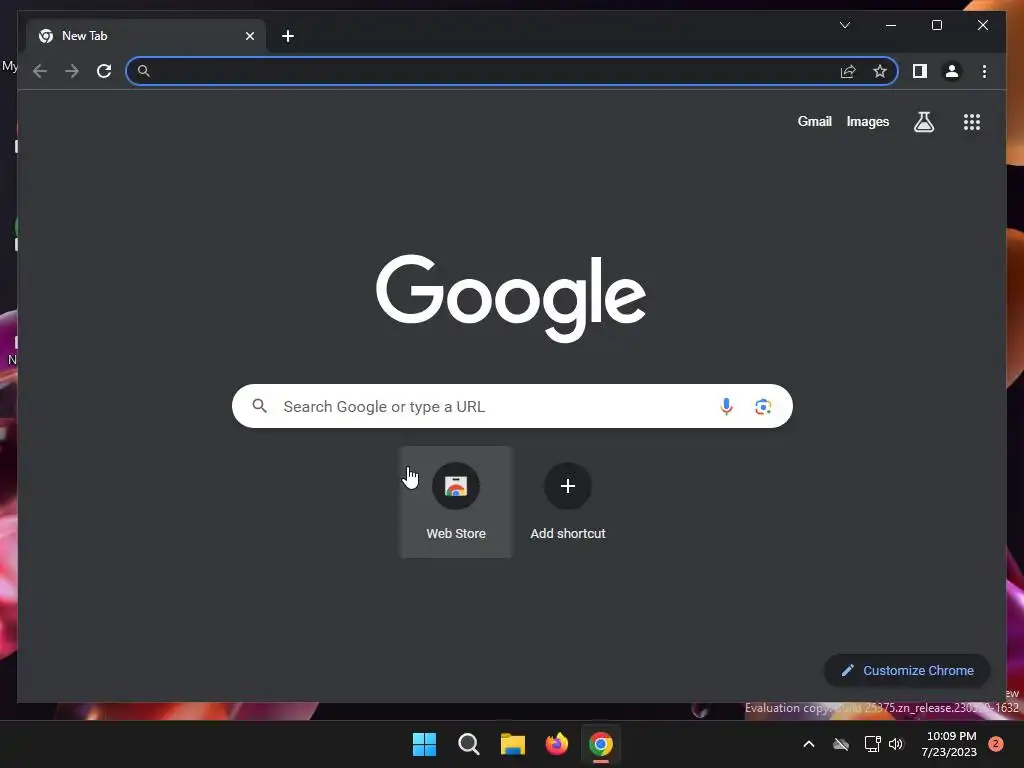The image size is (1024, 768).
Task: Click the share this page icon
Action: tap(848, 71)
